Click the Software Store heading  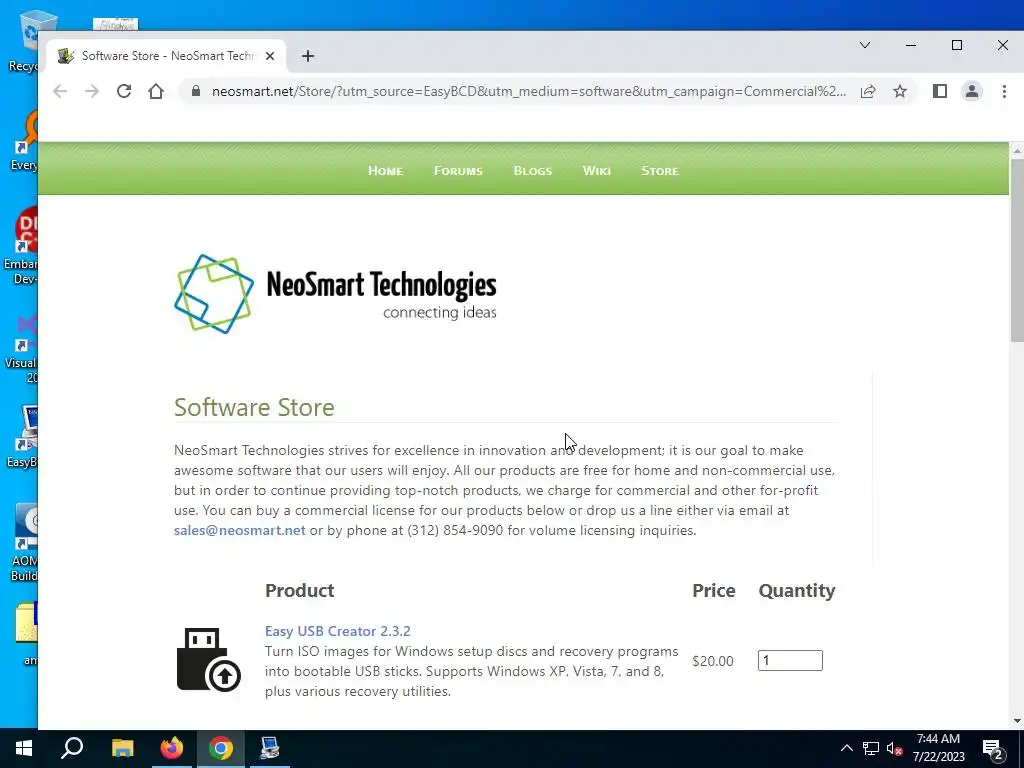click(254, 407)
